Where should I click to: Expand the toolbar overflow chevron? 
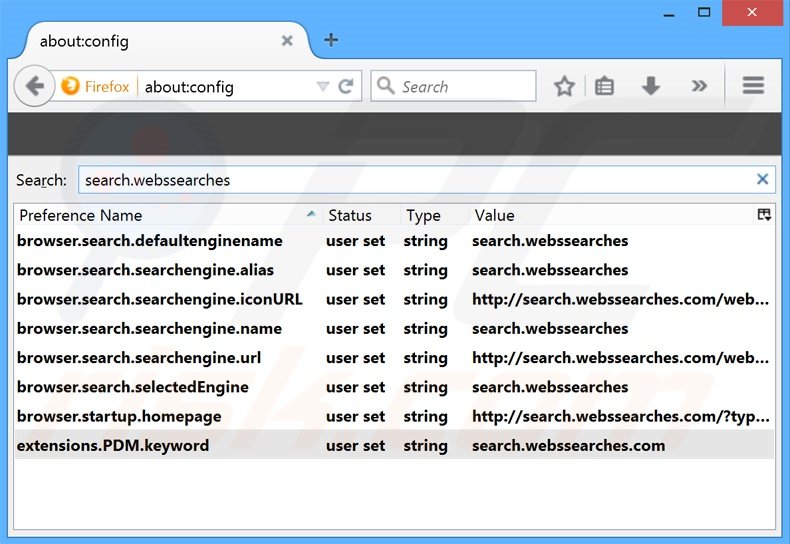point(699,86)
